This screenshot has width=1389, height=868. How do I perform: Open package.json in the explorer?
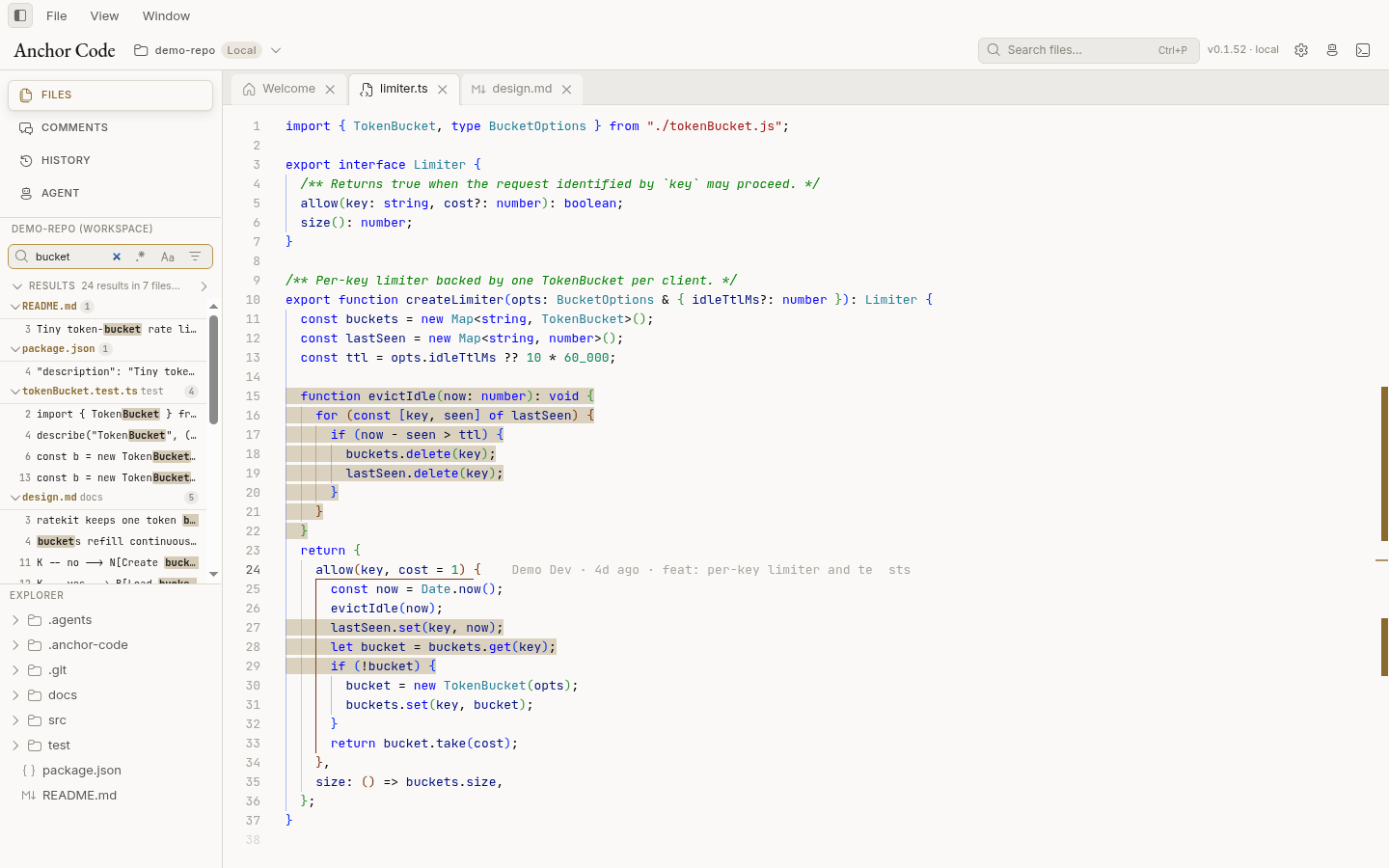point(111,771)
